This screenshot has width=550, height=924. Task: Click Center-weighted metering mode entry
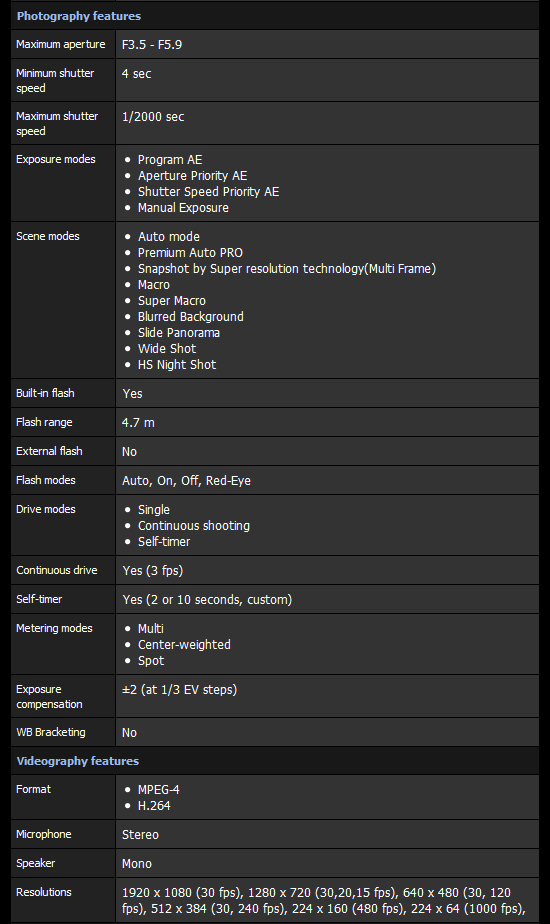184,645
